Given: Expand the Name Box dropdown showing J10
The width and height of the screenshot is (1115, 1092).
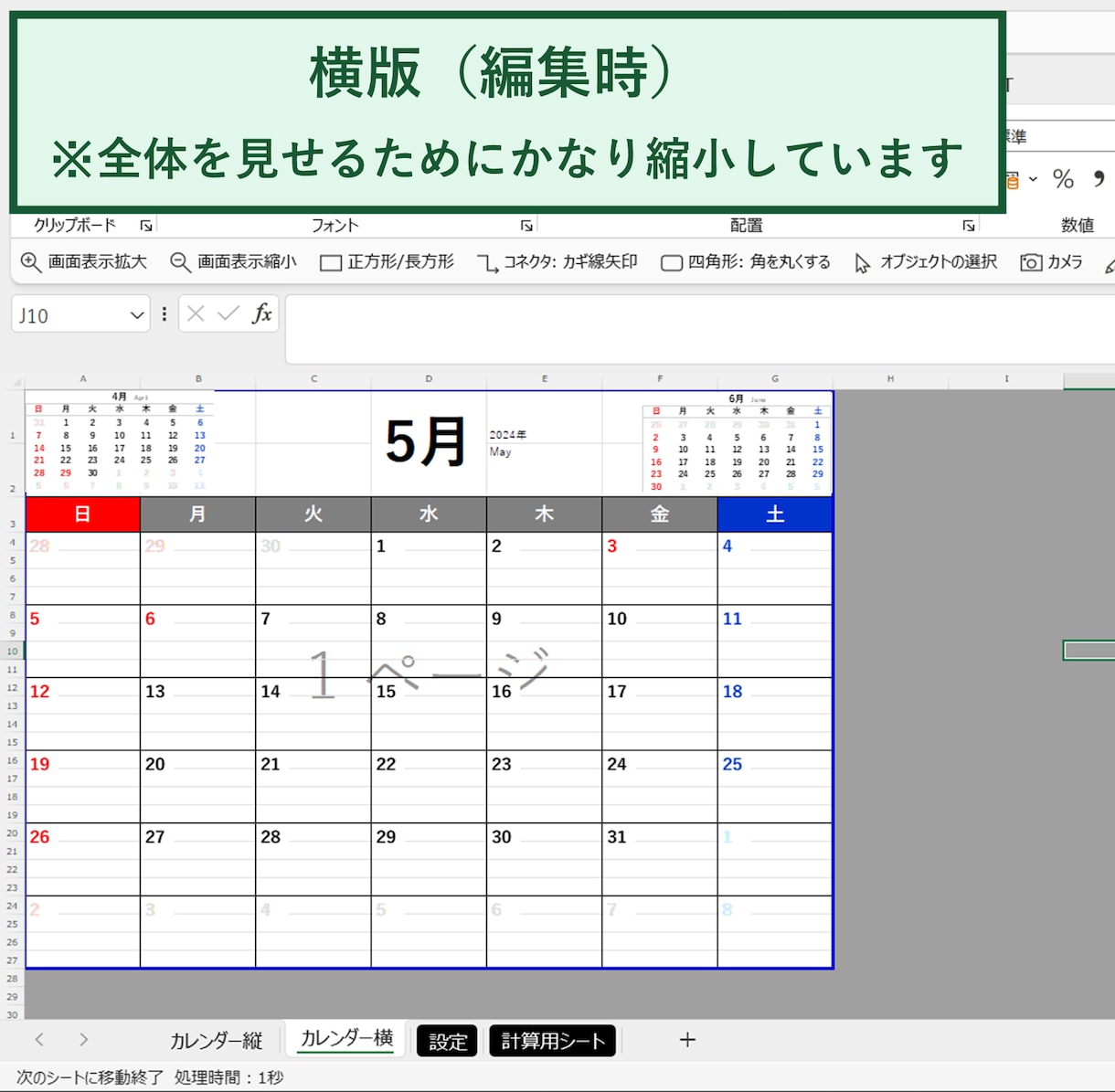Looking at the screenshot, I should pos(137,315).
